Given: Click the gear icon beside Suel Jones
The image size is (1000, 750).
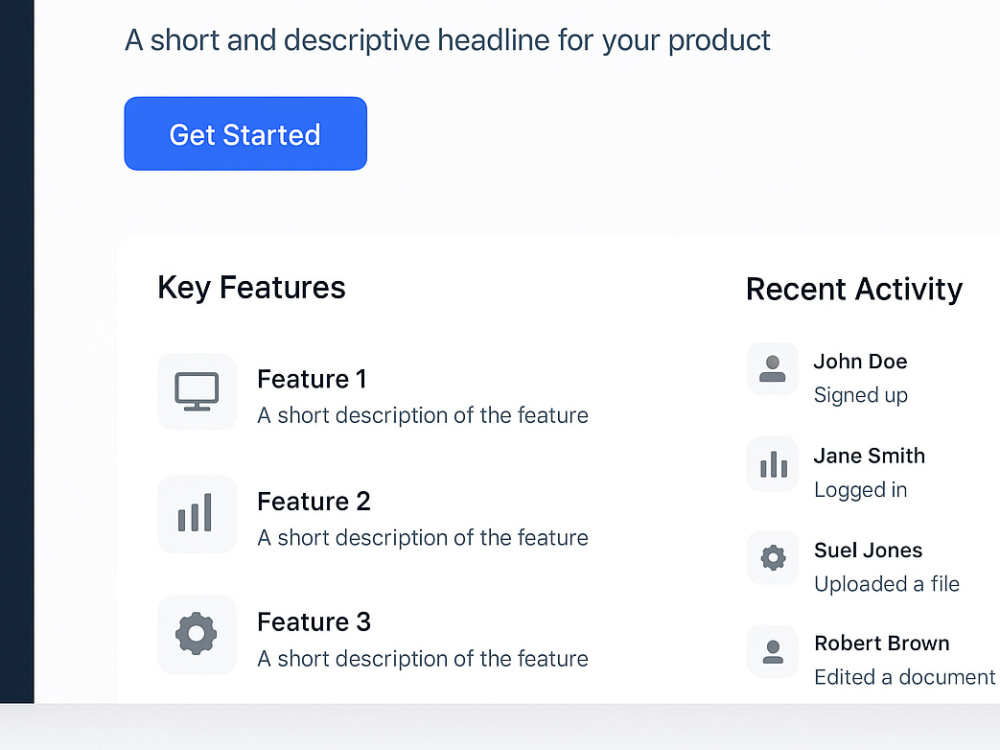Looking at the screenshot, I should click(772, 558).
